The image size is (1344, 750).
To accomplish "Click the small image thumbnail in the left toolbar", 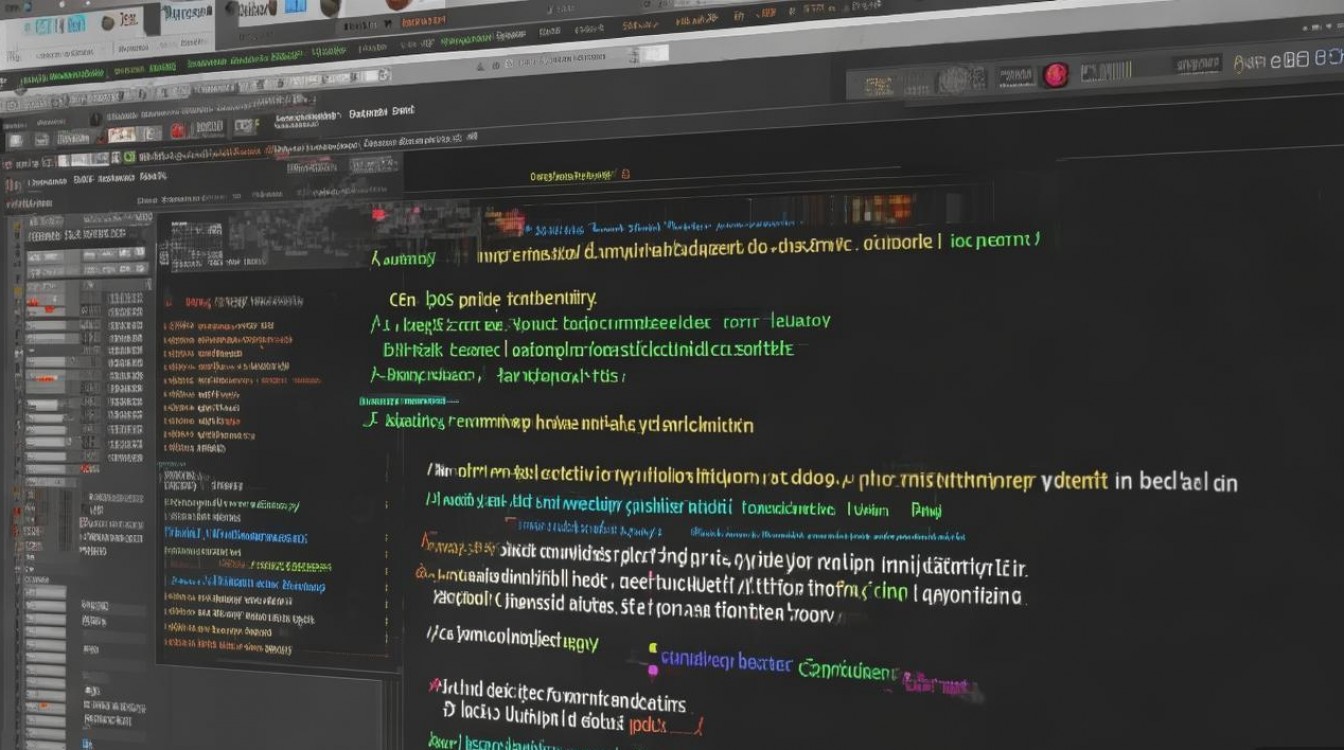I will [122, 134].
